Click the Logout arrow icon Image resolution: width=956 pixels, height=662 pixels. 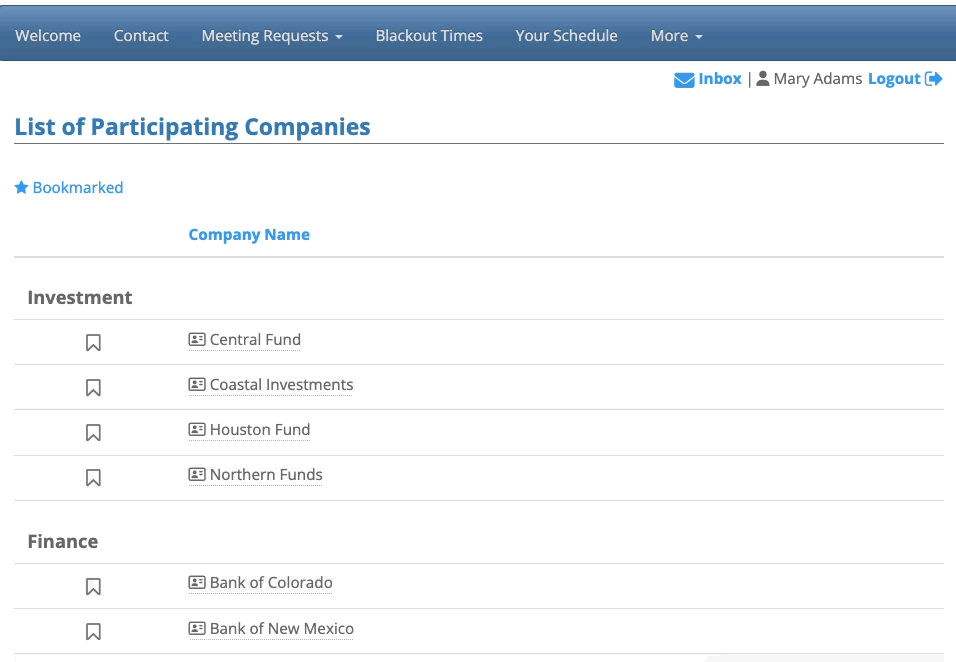pyautogui.click(x=934, y=79)
